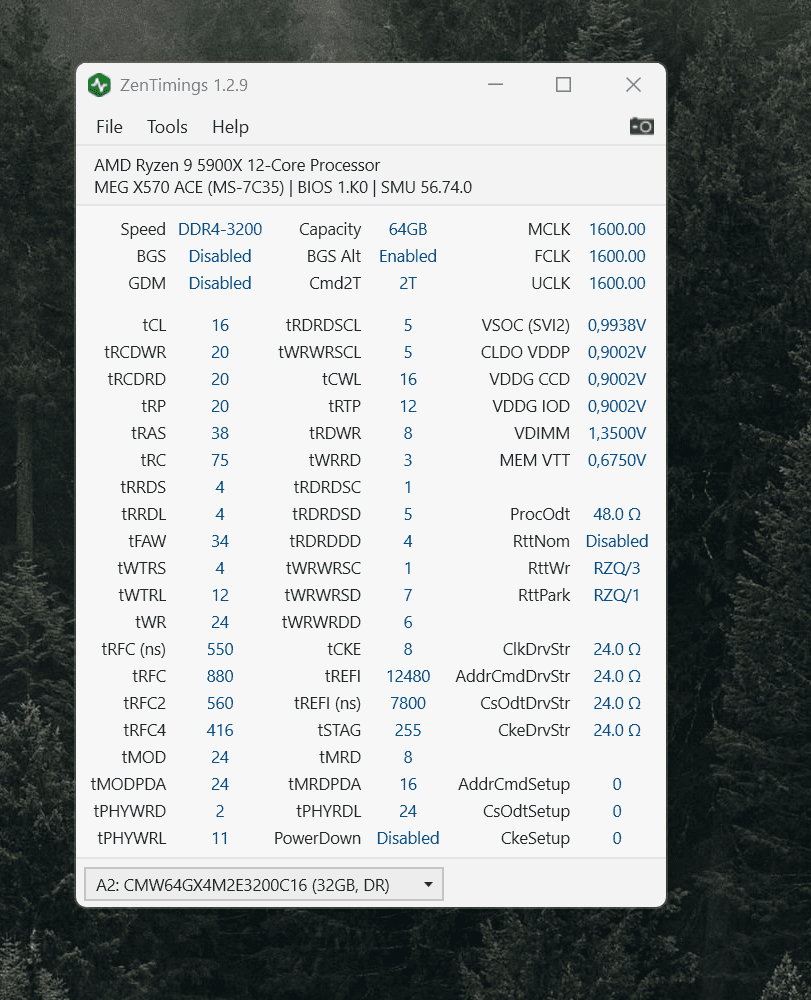Click the RttNom Disabled value
Screen dimensions: 811x1000
tap(617, 541)
